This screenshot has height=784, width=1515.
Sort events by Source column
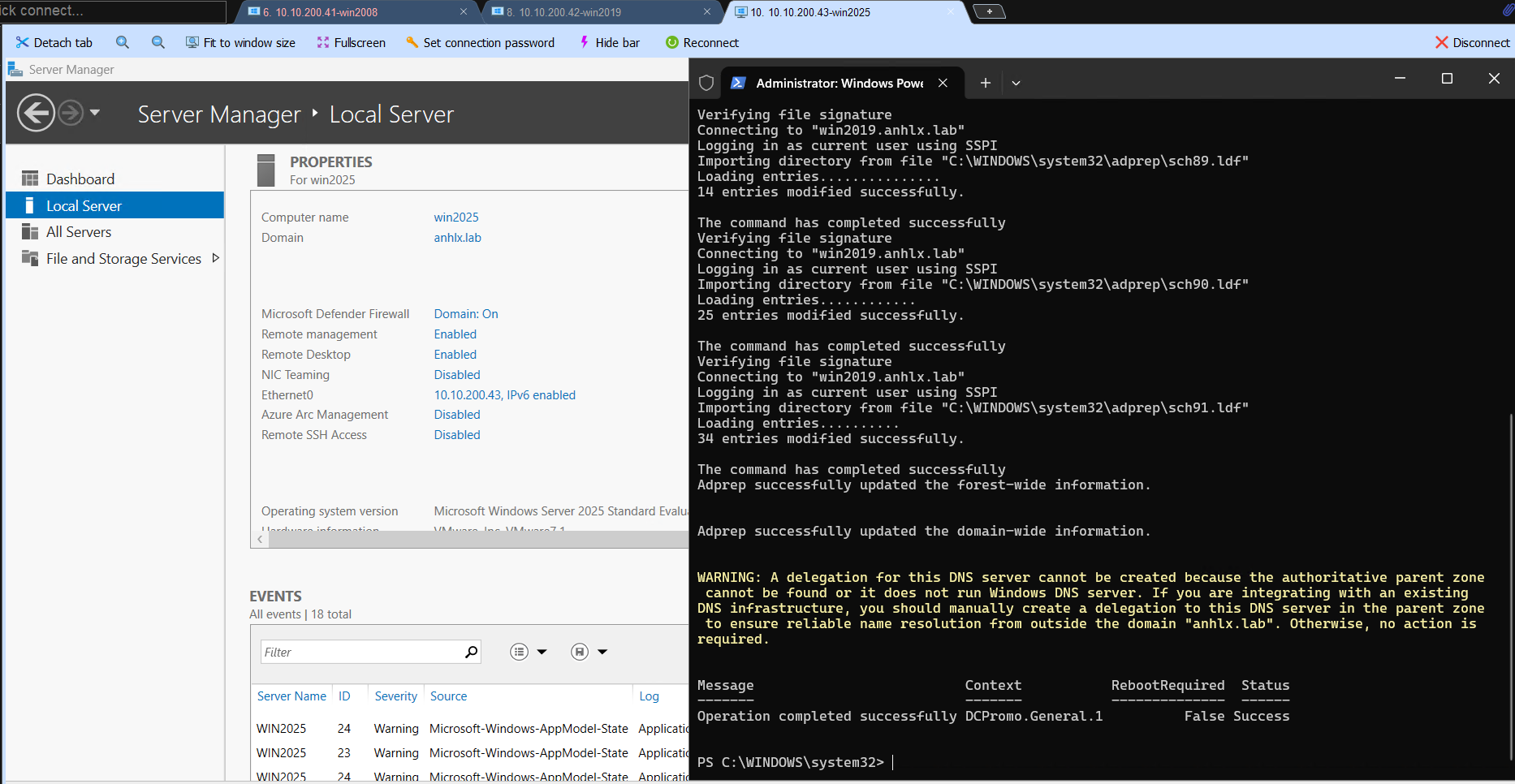[448, 696]
